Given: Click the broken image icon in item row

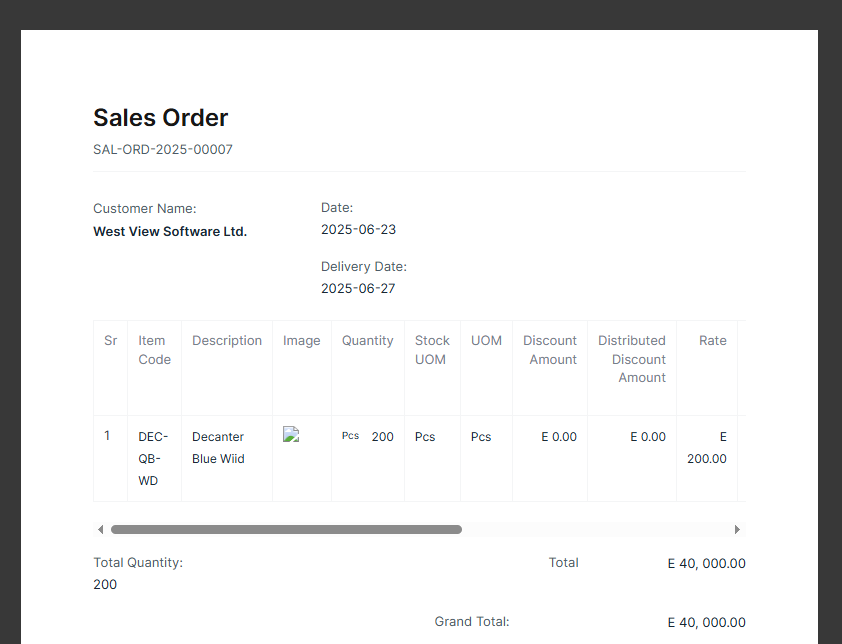Looking at the screenshot, I should (x=291, y=434).
